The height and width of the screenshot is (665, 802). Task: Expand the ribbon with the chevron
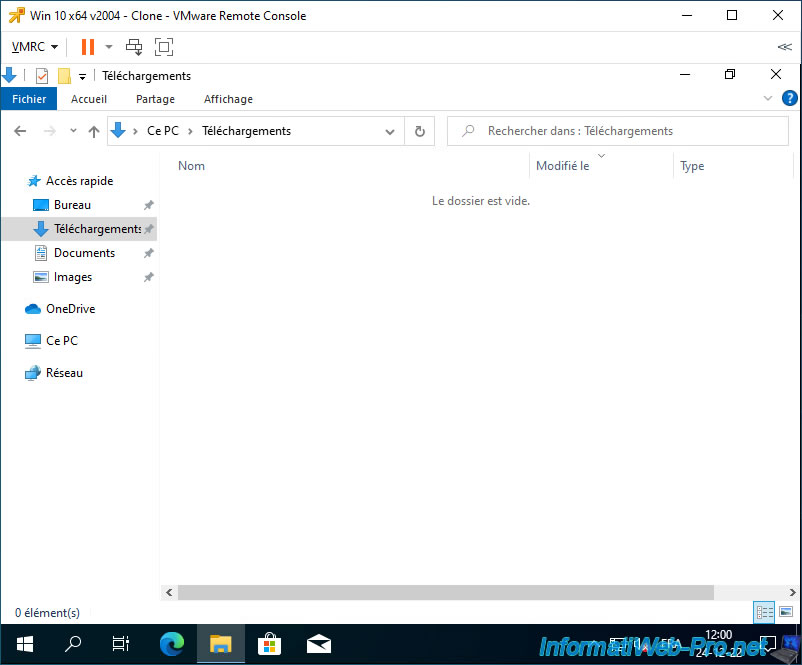[x=768, y=99]
